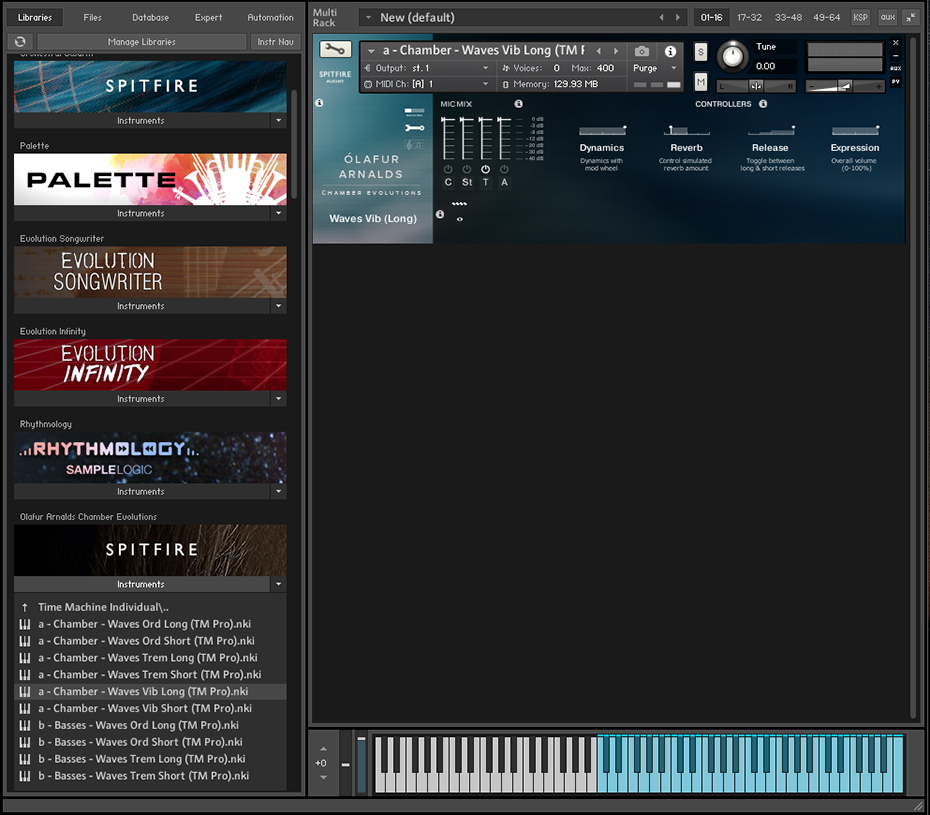
Task: Click the rack minimize view icon
Action: click(910, 17)
